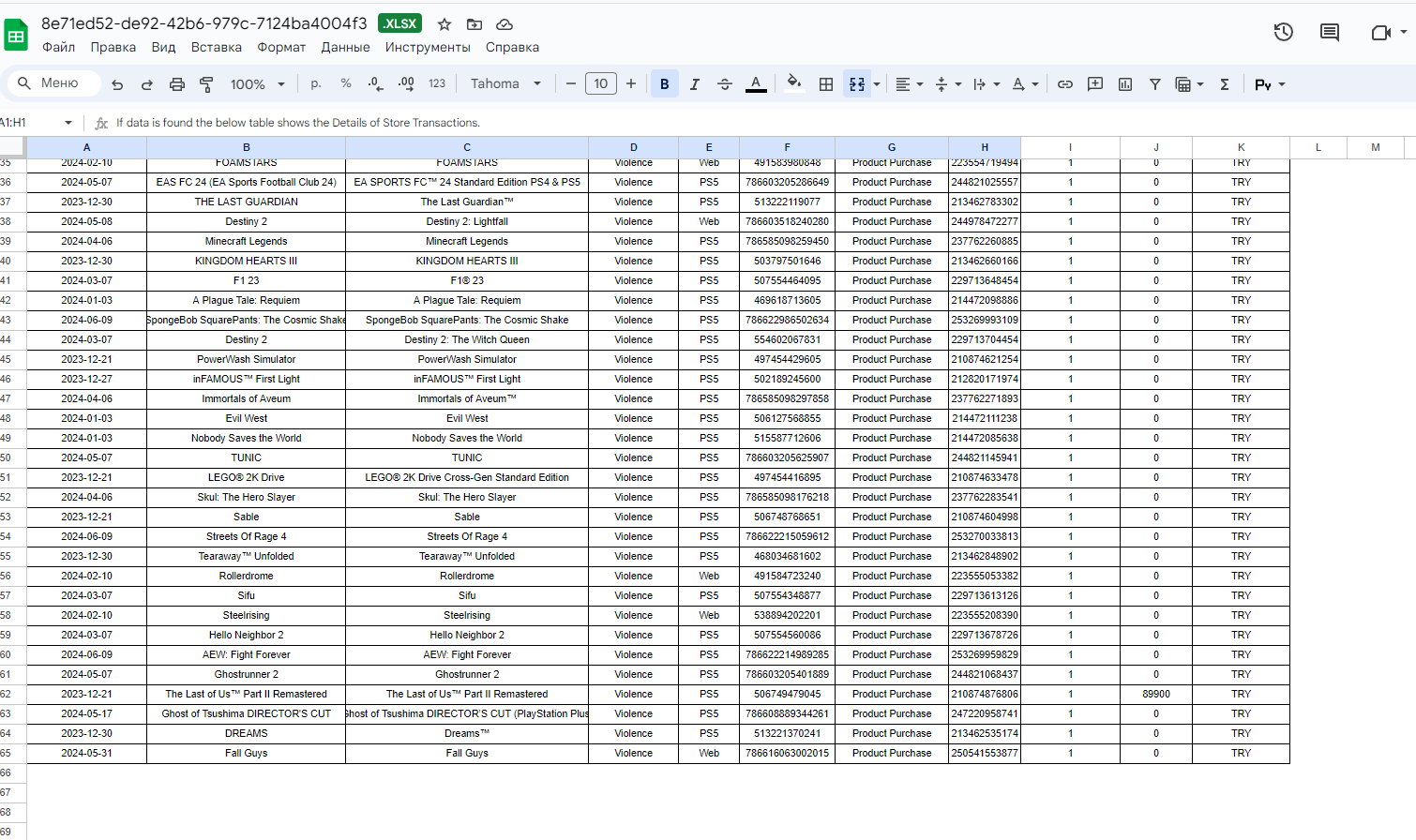Image resolution: width=1416 pixels, height=840 pixels.
Task: Open the Вставка menu
Action: click(217, 47)
